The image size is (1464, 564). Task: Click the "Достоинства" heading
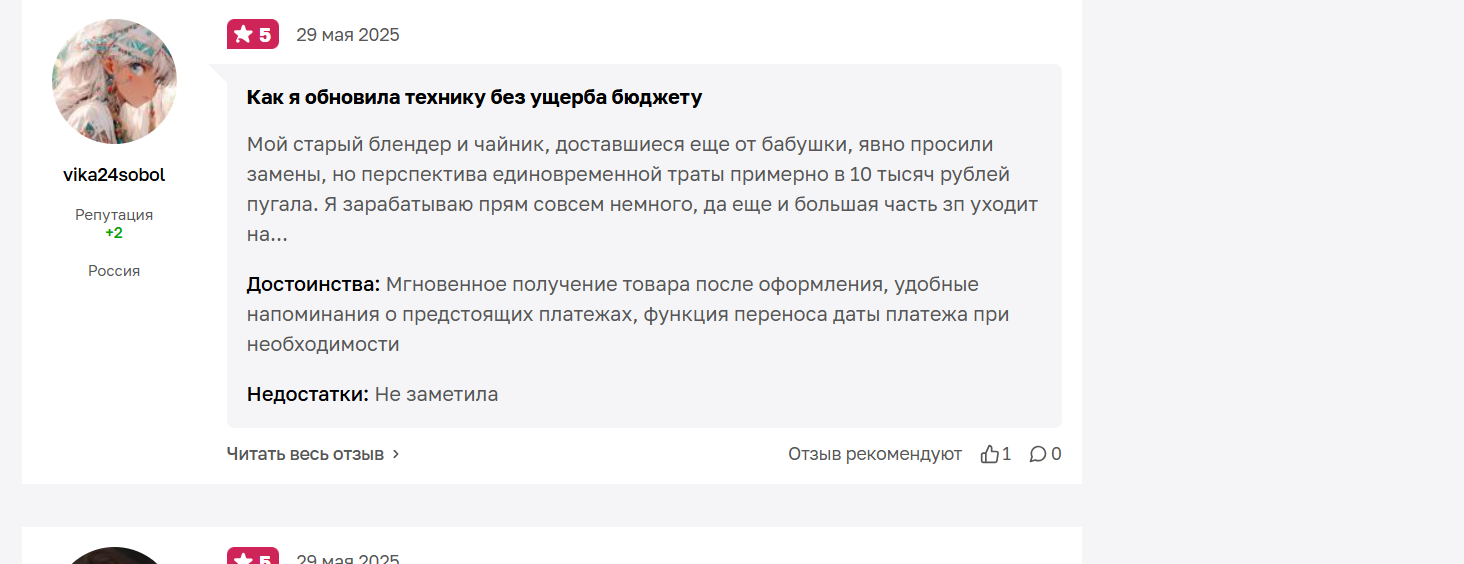point(313,285)
